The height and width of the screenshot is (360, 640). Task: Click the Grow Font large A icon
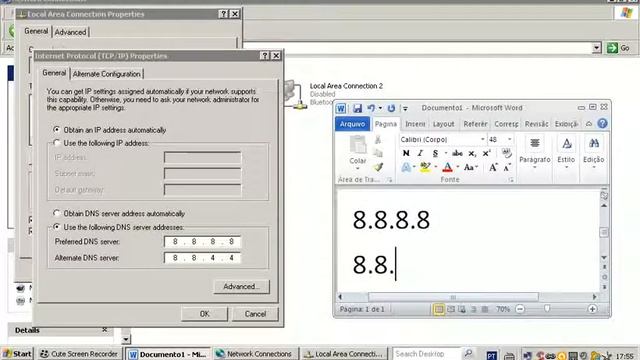(493, 167)
